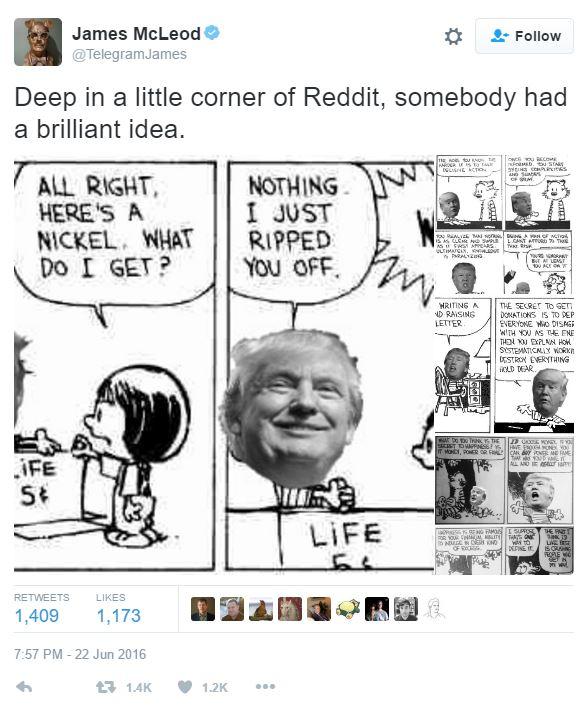The image size is (588, 710).
Task: Open the 7:57 PM - 22 Jun 2016 timestamp
Action: coord(80,654)
